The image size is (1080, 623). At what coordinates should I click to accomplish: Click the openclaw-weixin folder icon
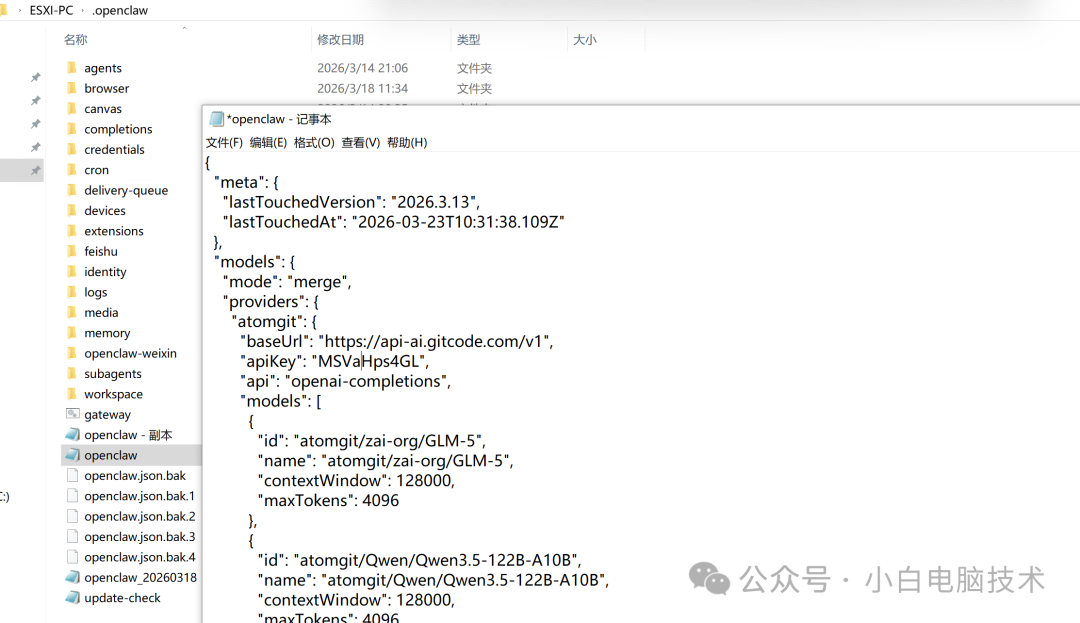pos(72,353)
